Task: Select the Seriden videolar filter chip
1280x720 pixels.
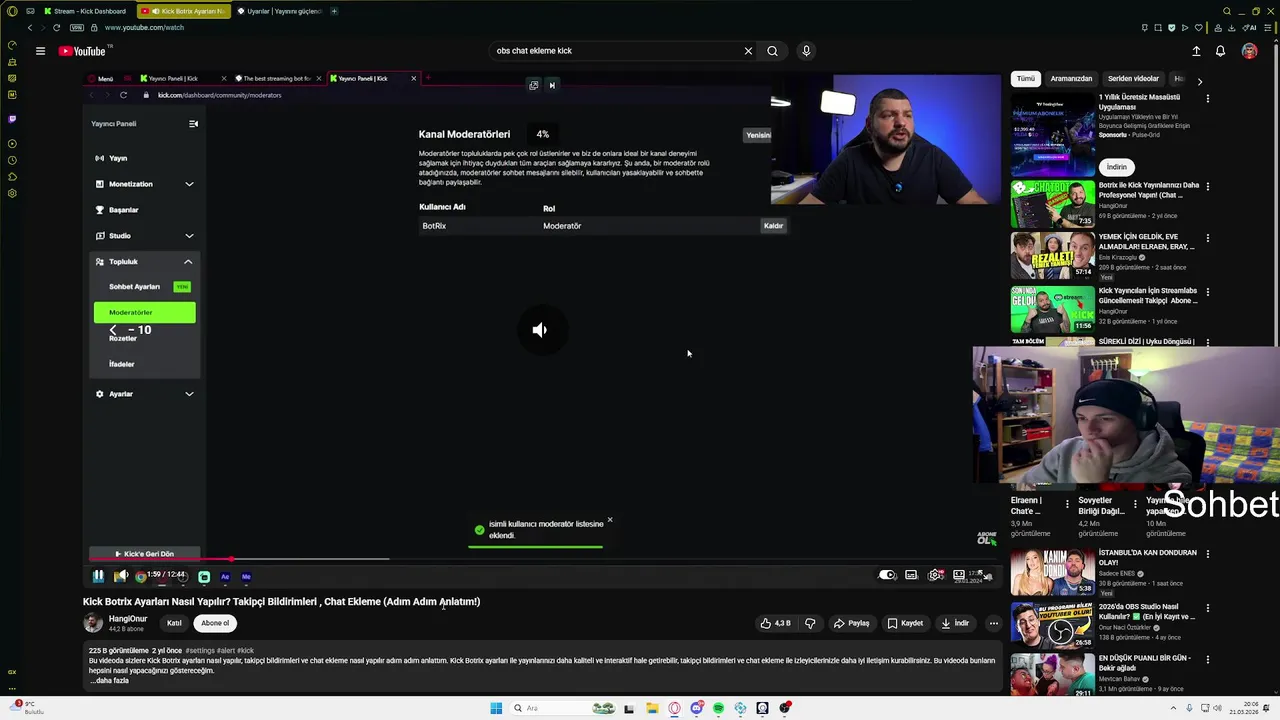Action: 1133,78
